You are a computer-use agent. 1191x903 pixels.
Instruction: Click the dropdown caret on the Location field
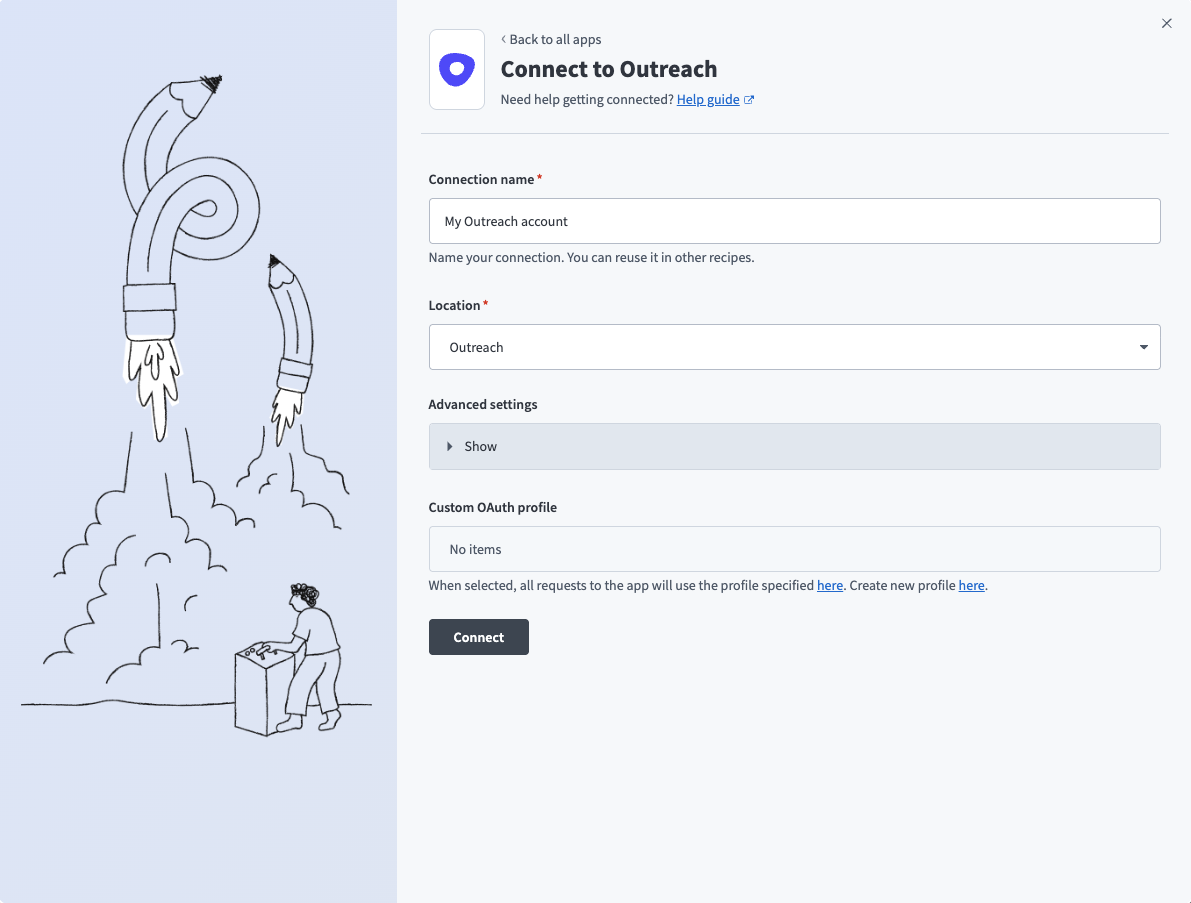(1143, 347)
